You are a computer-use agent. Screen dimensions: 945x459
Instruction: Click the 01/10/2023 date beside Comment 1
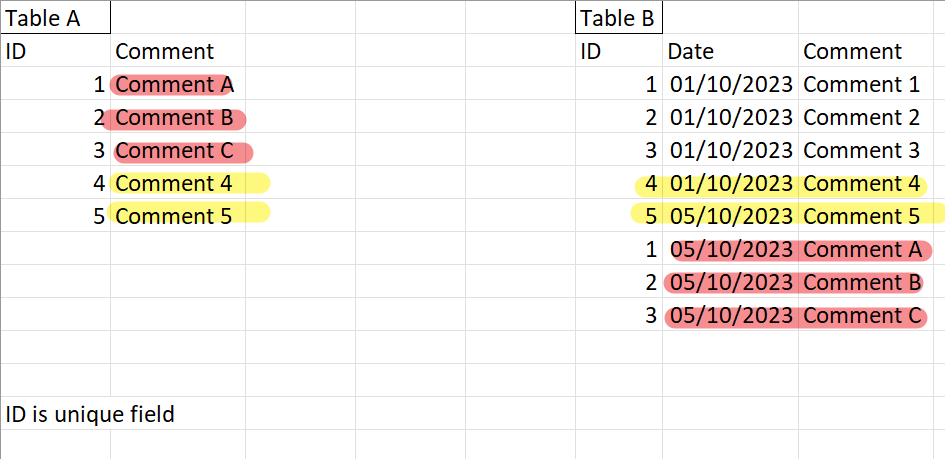point(730,84)
